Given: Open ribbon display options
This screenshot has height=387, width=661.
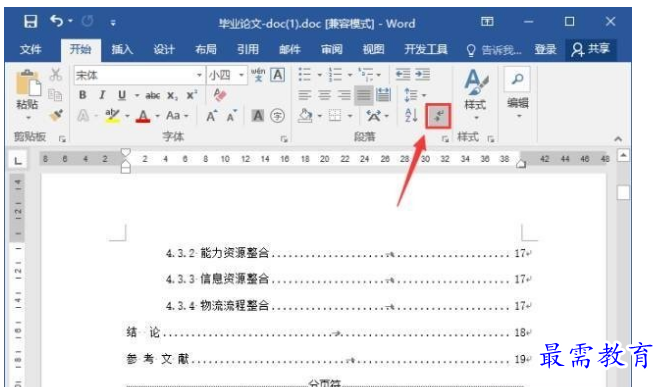Looking at the screenshot, I should point(487,21).
